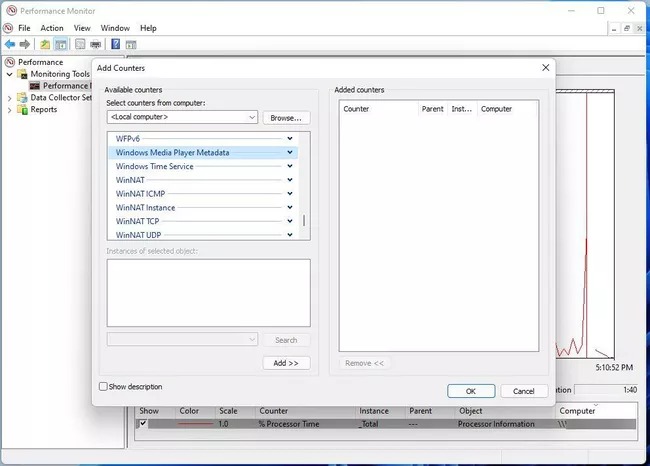The width and height of the screenshot is (650, 466).
Task: Click the Performance Monitor title bar app icon
Action: click(11, 10)
